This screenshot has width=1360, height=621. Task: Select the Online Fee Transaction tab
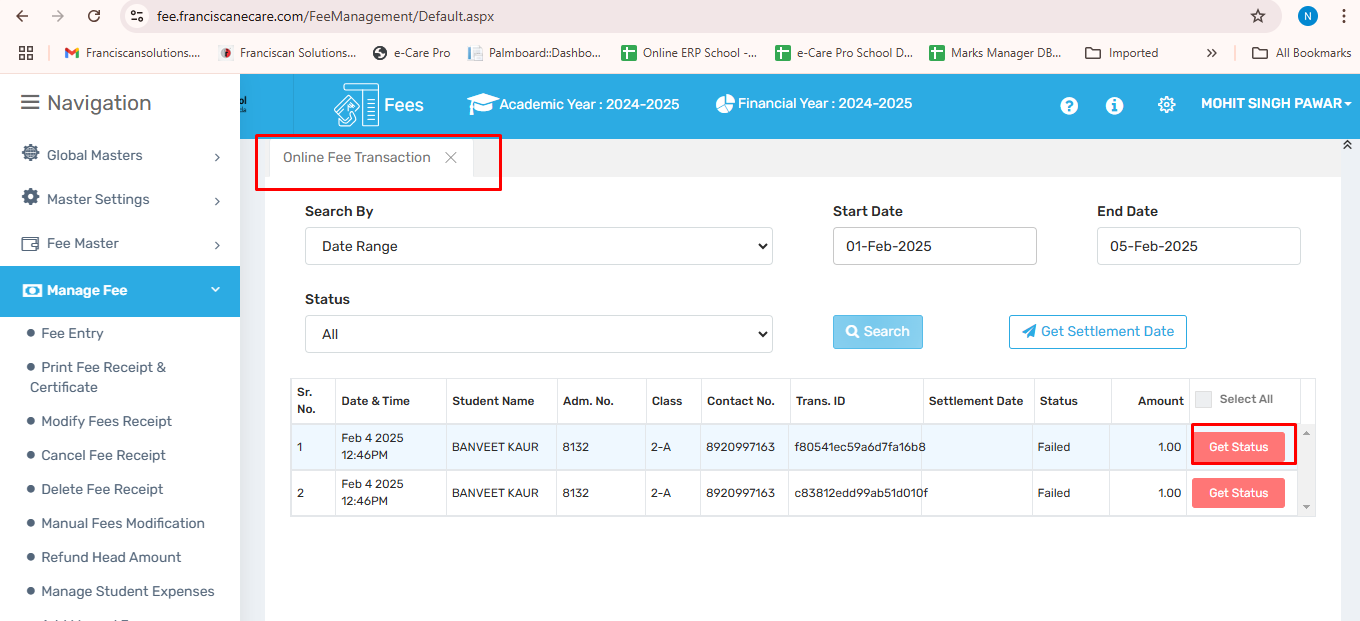pyautogui.click(x=357, y=157)
